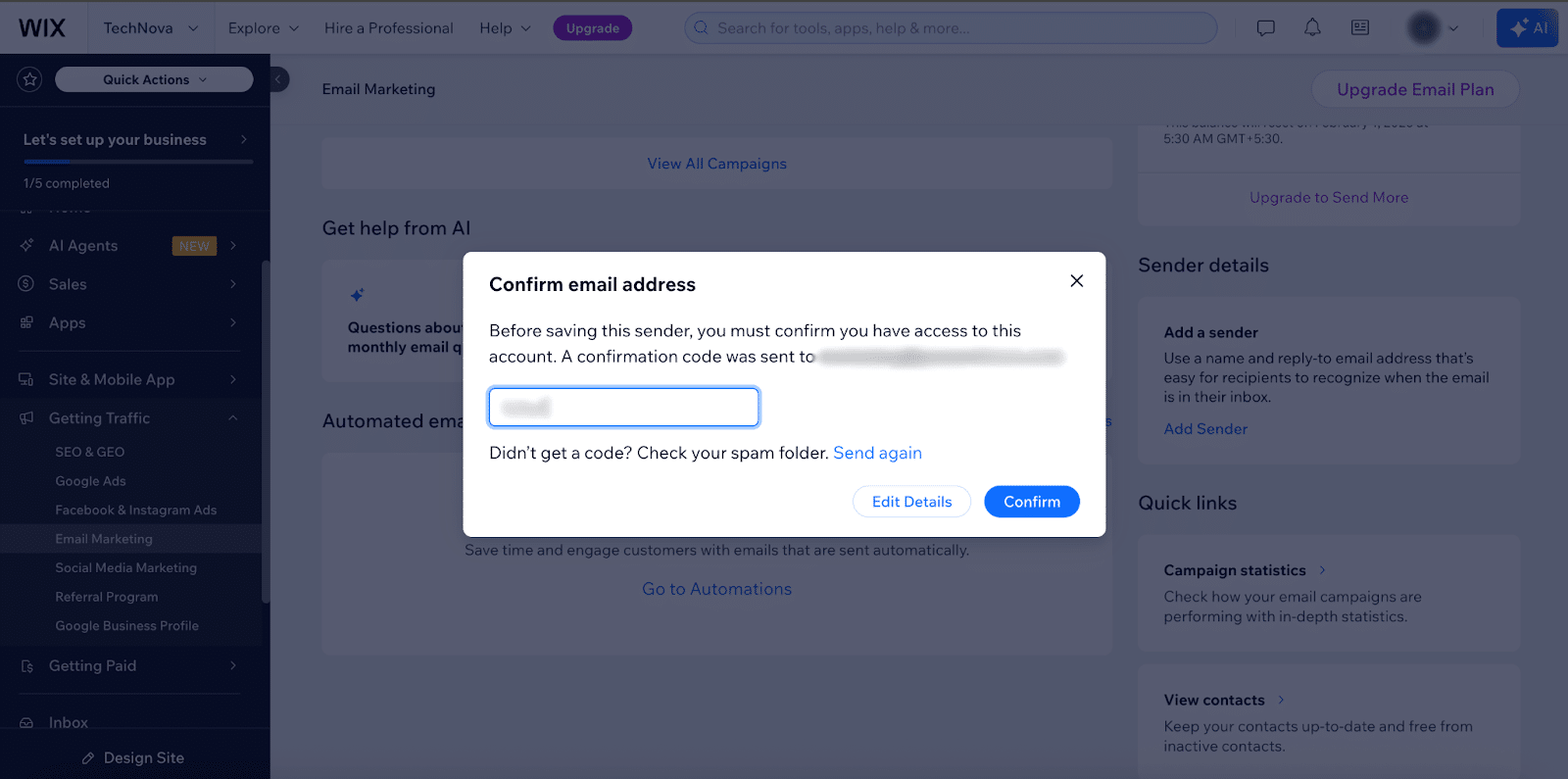Collapse the sidebar with arrow icon
The height and width of the screenshot is (779, 1568).
(x=278, y=79)
